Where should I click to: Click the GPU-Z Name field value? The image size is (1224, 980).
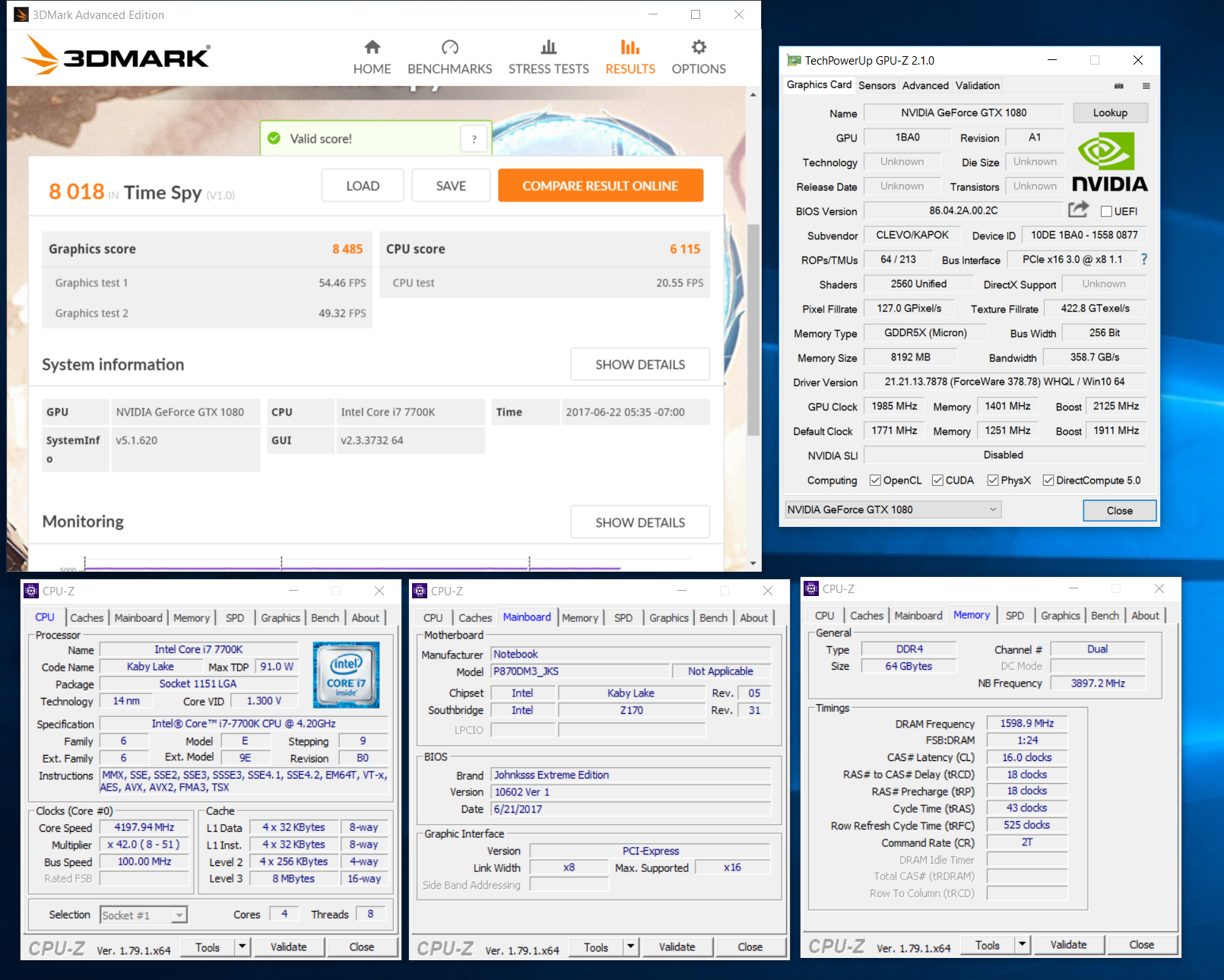pyautogui.click(x=963, y=113)
